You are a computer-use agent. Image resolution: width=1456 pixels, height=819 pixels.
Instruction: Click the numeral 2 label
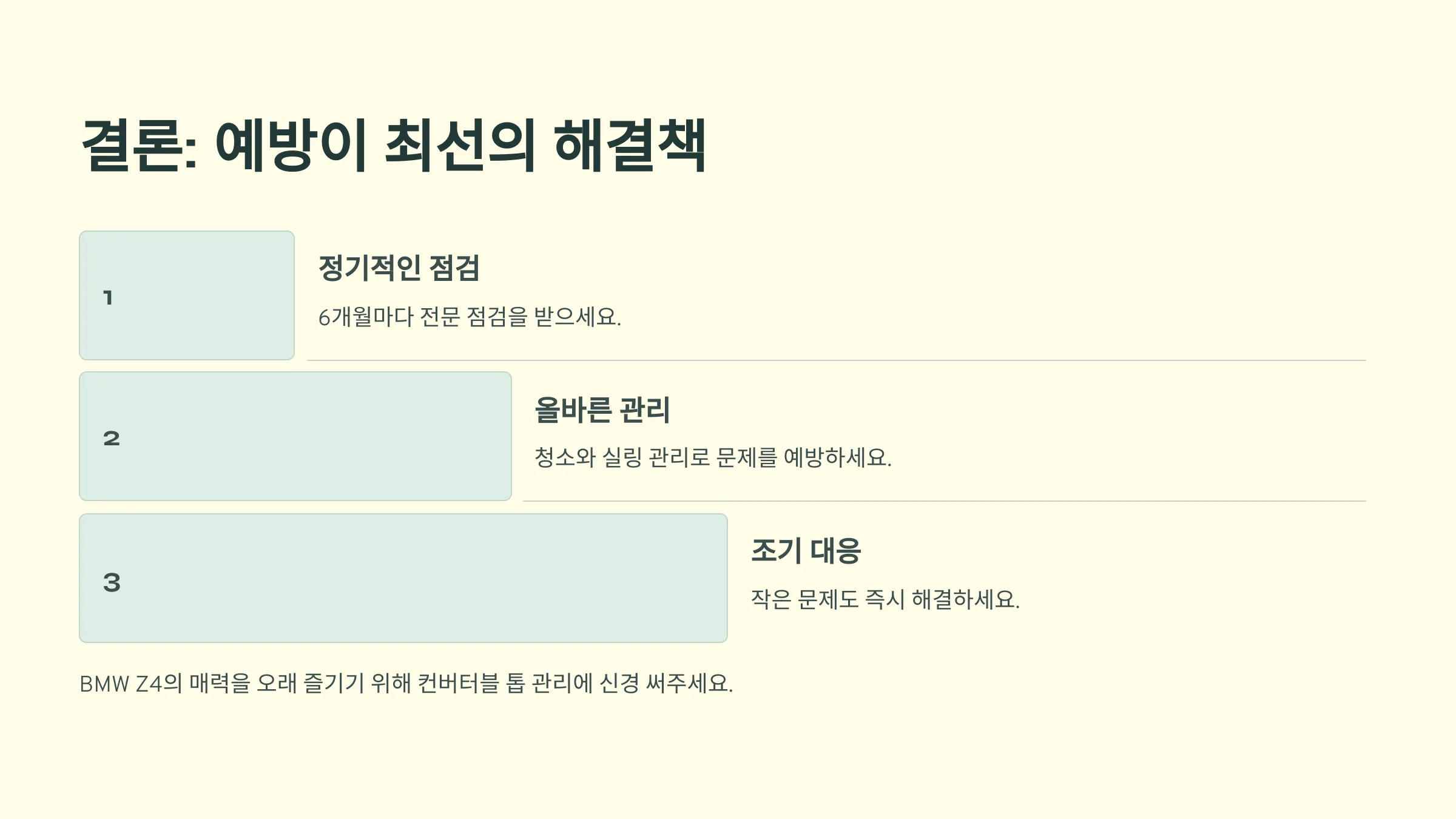(112, 439)
